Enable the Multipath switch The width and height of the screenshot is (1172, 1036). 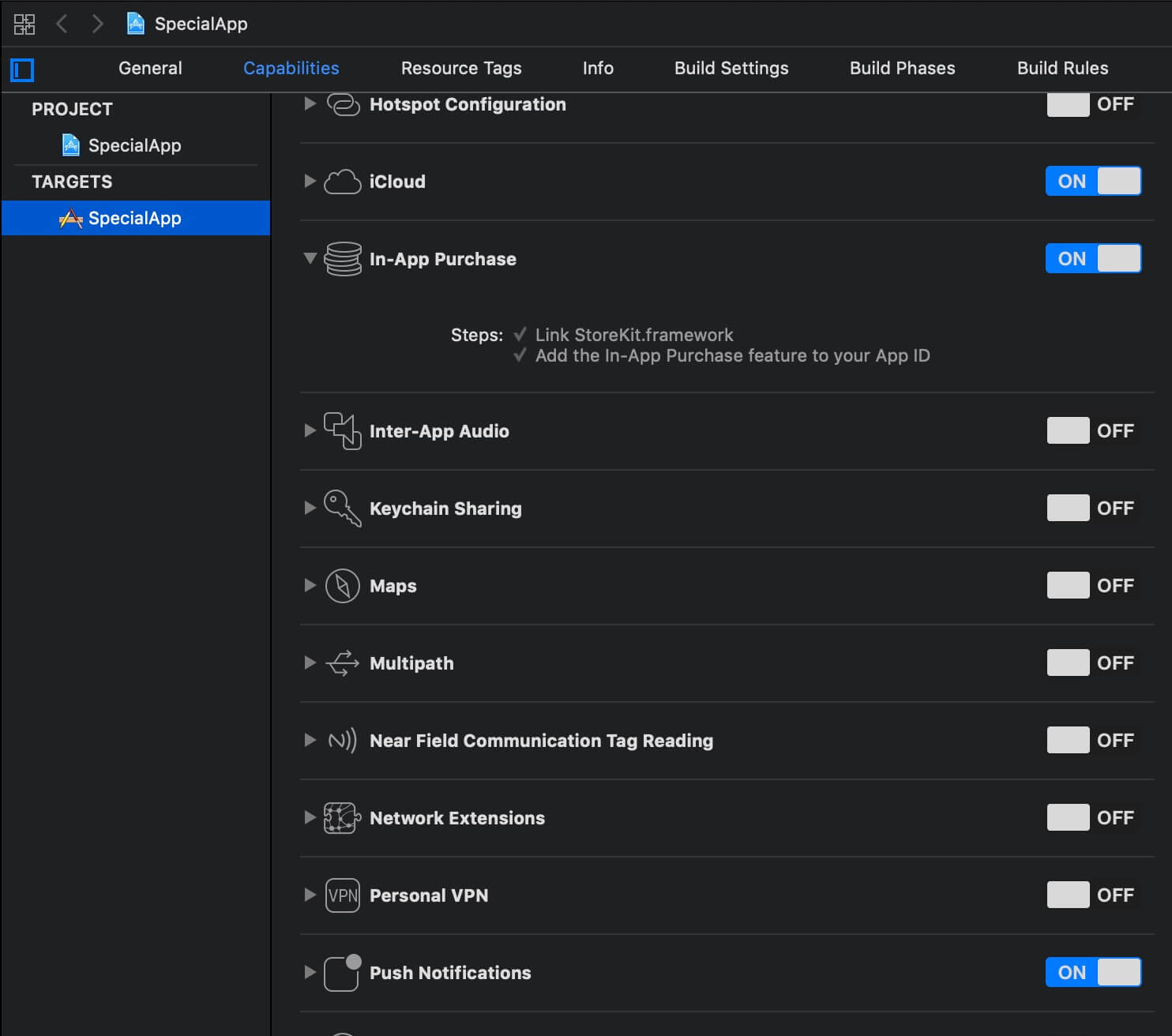pos(1093,663)
